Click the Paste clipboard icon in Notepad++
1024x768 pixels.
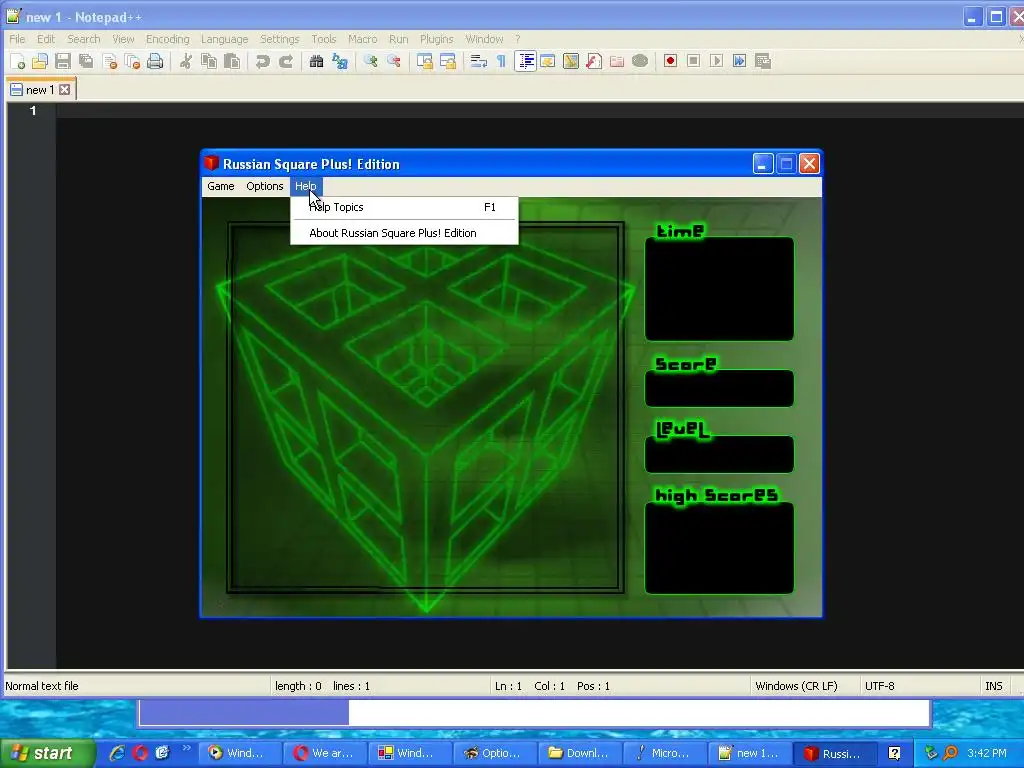(x=232, y=61)
